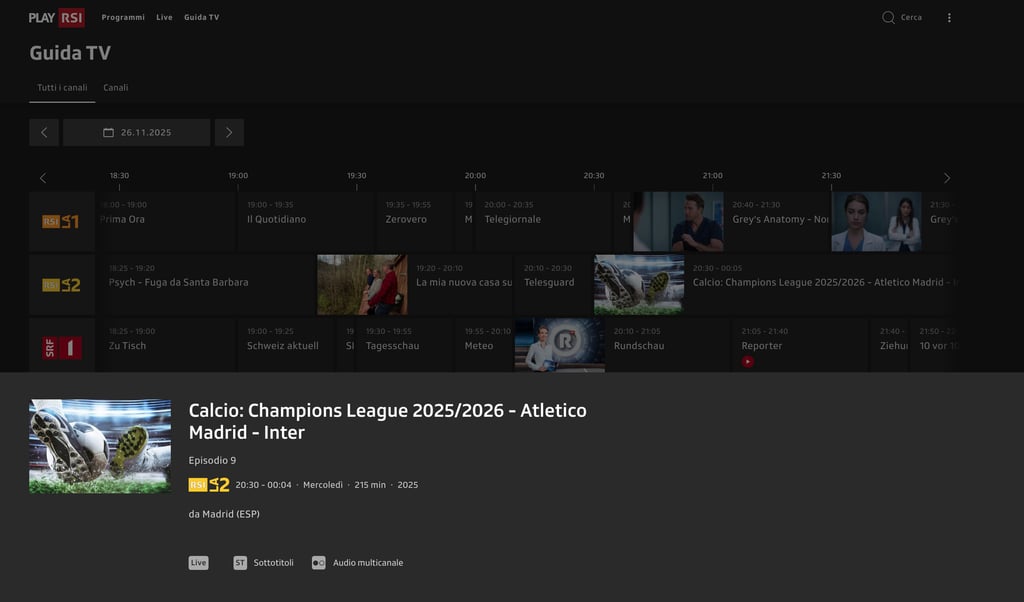Select the Tutti i canali tab
Viewport: 1024px width, 602px height.
click(62, 87)
